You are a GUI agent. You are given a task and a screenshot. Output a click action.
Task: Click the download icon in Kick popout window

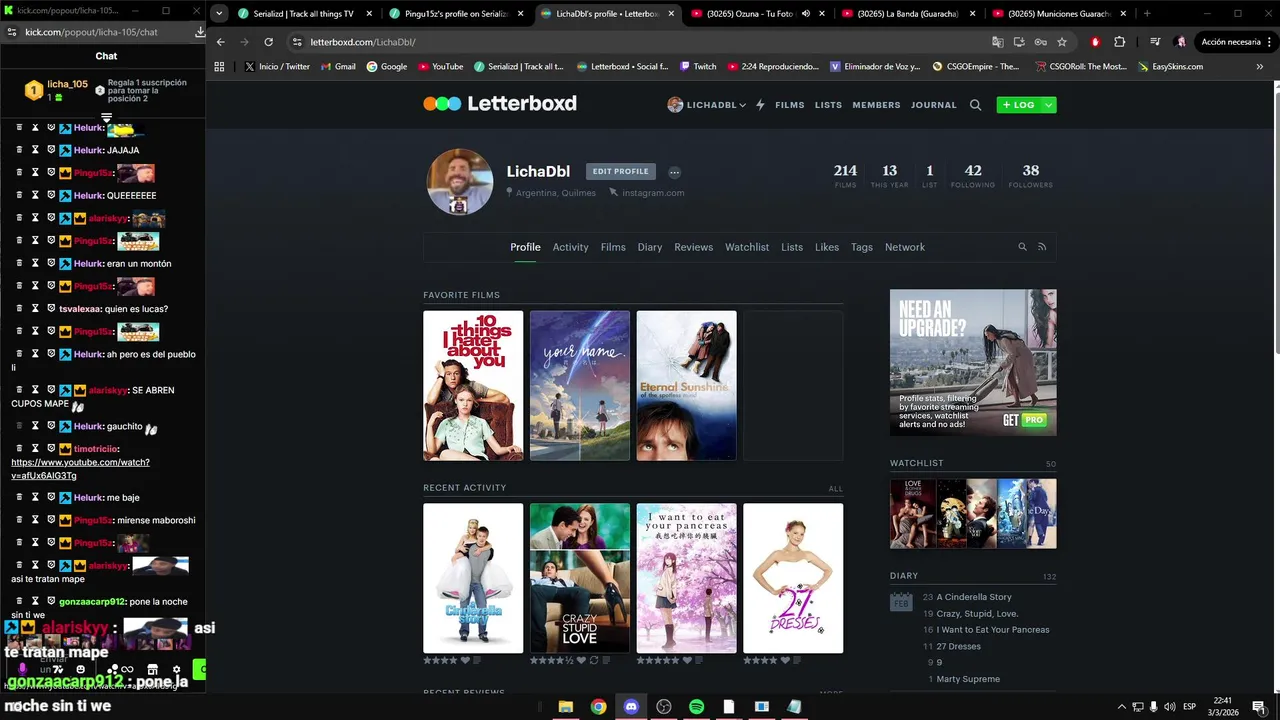[x=199, y=32]
